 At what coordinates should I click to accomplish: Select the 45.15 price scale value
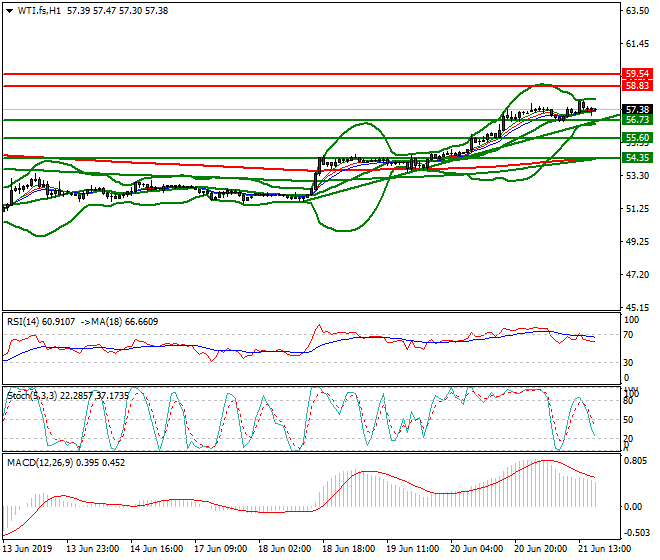tap(637, 308)
